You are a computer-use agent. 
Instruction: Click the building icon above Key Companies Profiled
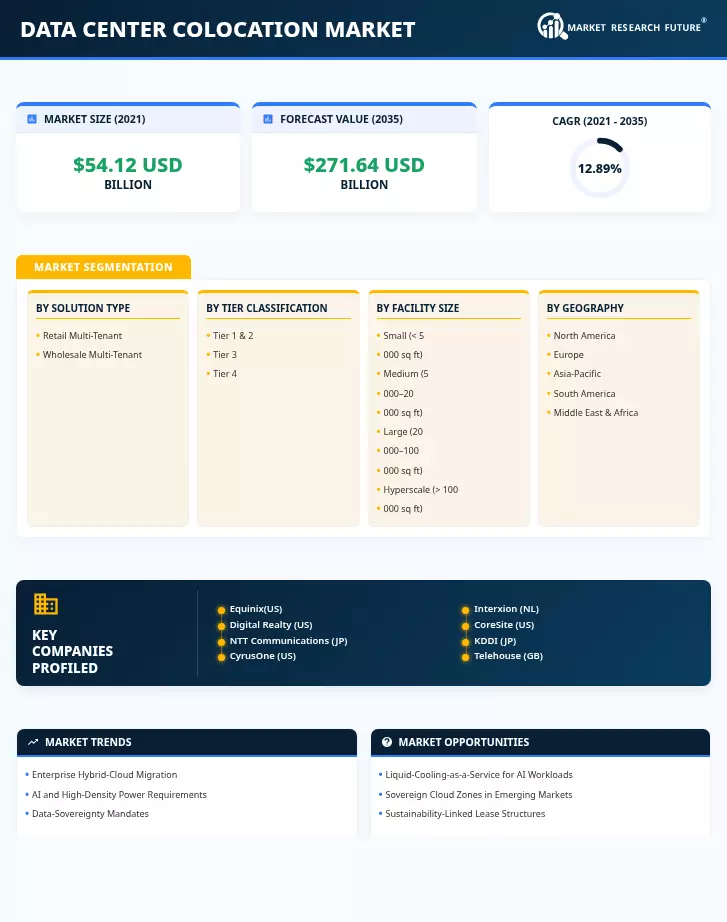coord(45,603)
